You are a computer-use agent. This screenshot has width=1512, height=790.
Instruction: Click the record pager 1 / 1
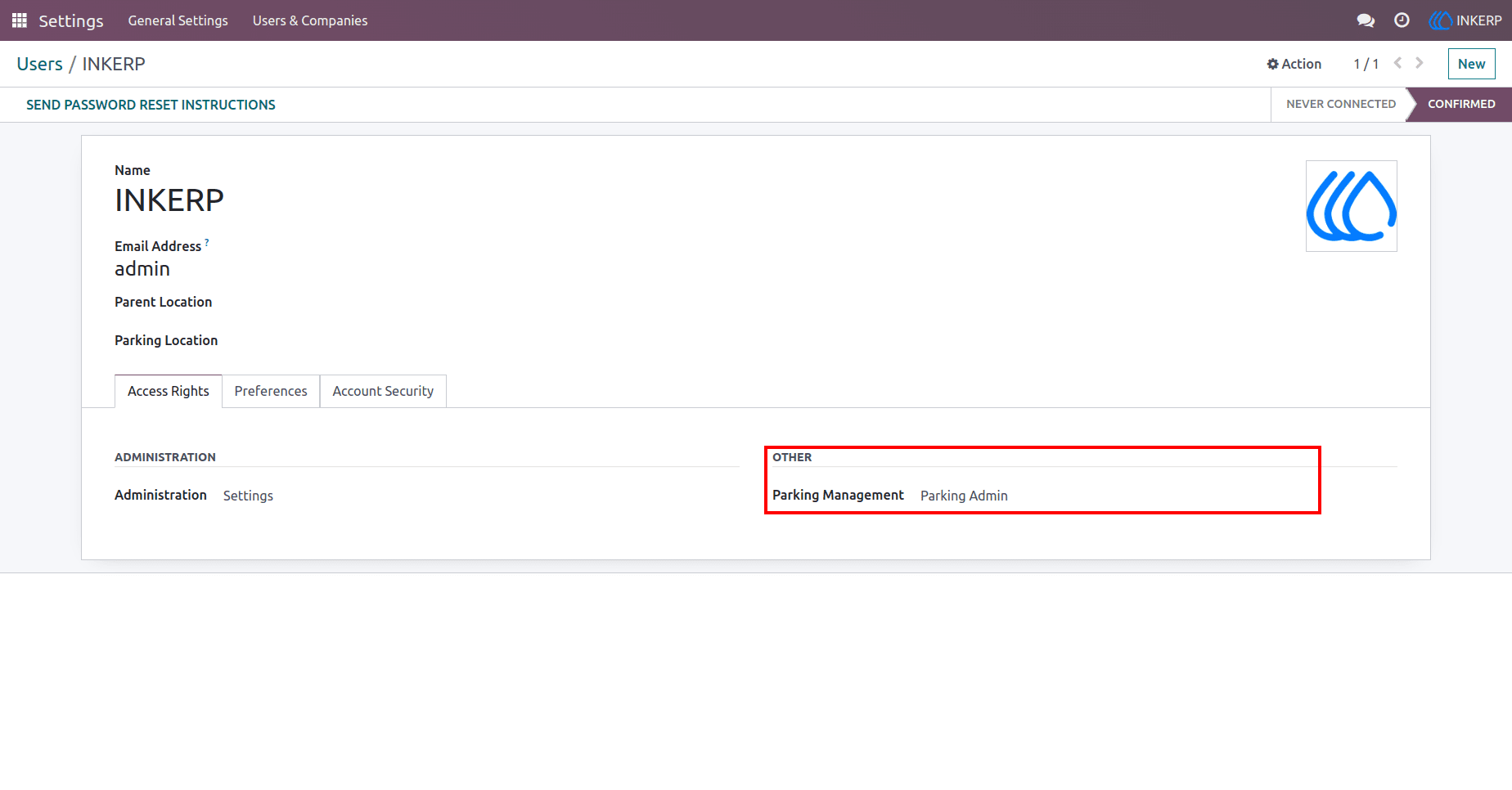pyautogui.click(x=1366, y=64)
